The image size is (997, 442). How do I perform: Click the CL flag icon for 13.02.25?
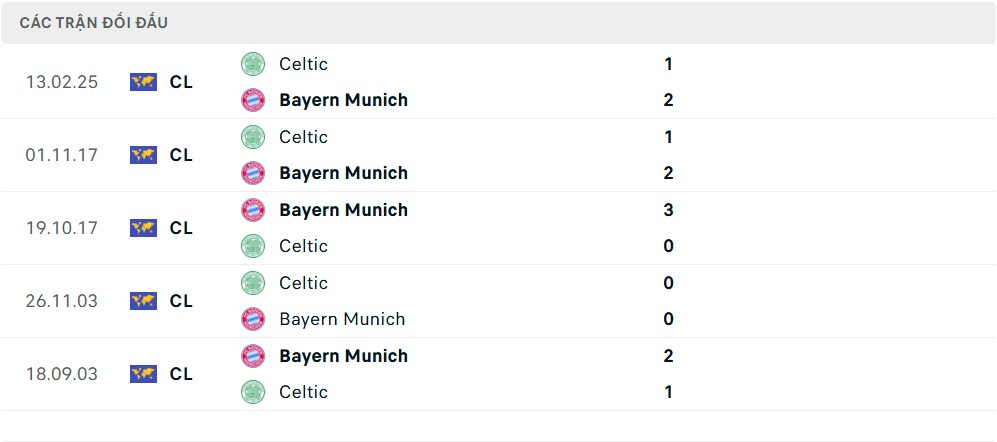[143, 82]
